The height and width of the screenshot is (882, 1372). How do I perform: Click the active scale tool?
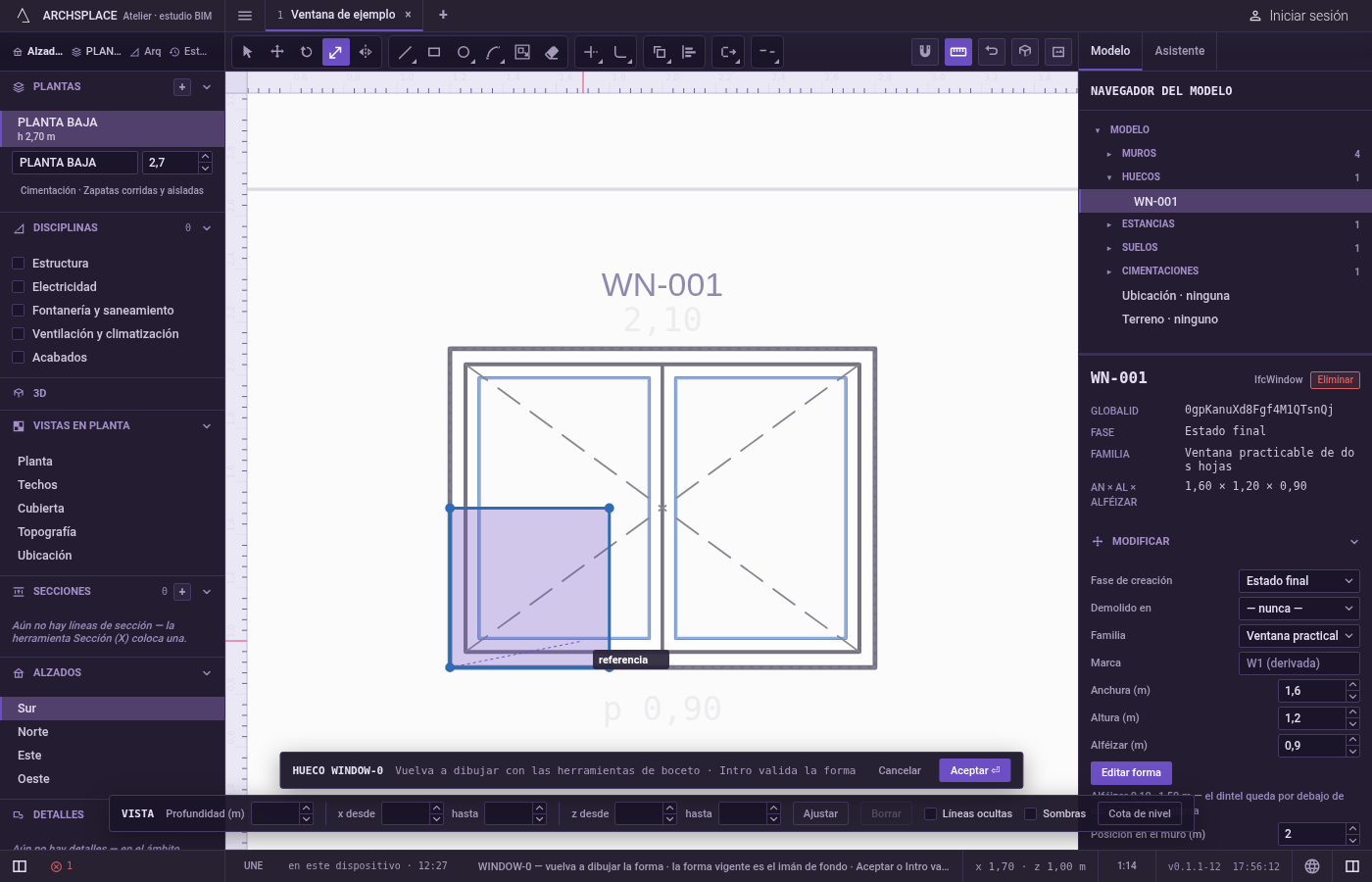336,52
